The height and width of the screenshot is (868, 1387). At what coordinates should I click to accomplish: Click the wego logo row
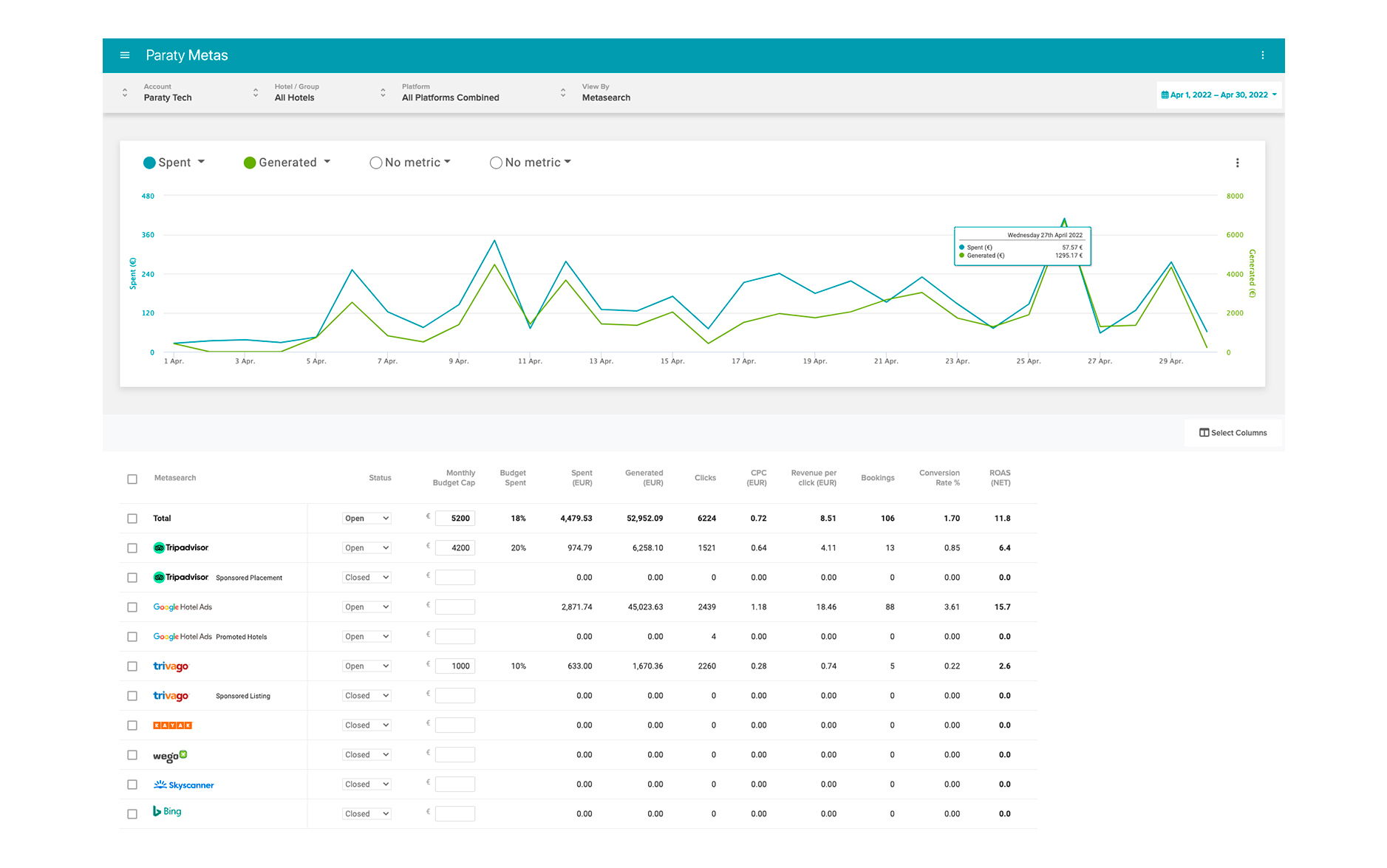coord(169,756)
